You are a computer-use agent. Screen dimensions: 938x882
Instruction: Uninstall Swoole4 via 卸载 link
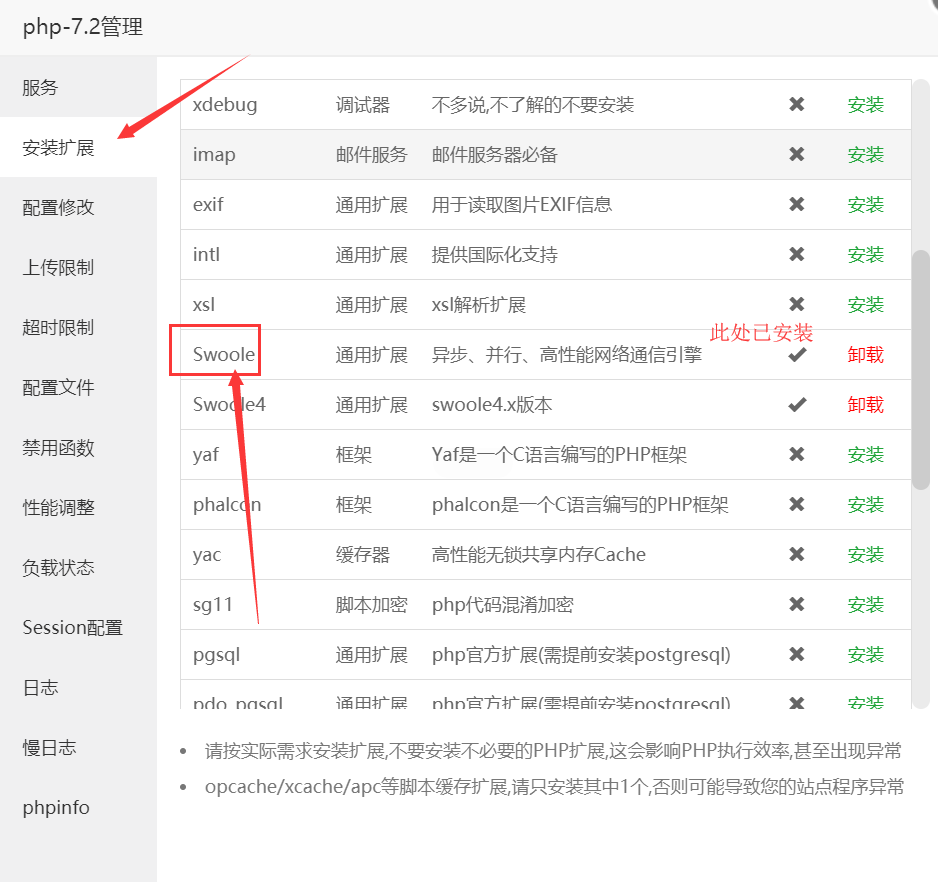pyautogui.click(x=865, y=405)
